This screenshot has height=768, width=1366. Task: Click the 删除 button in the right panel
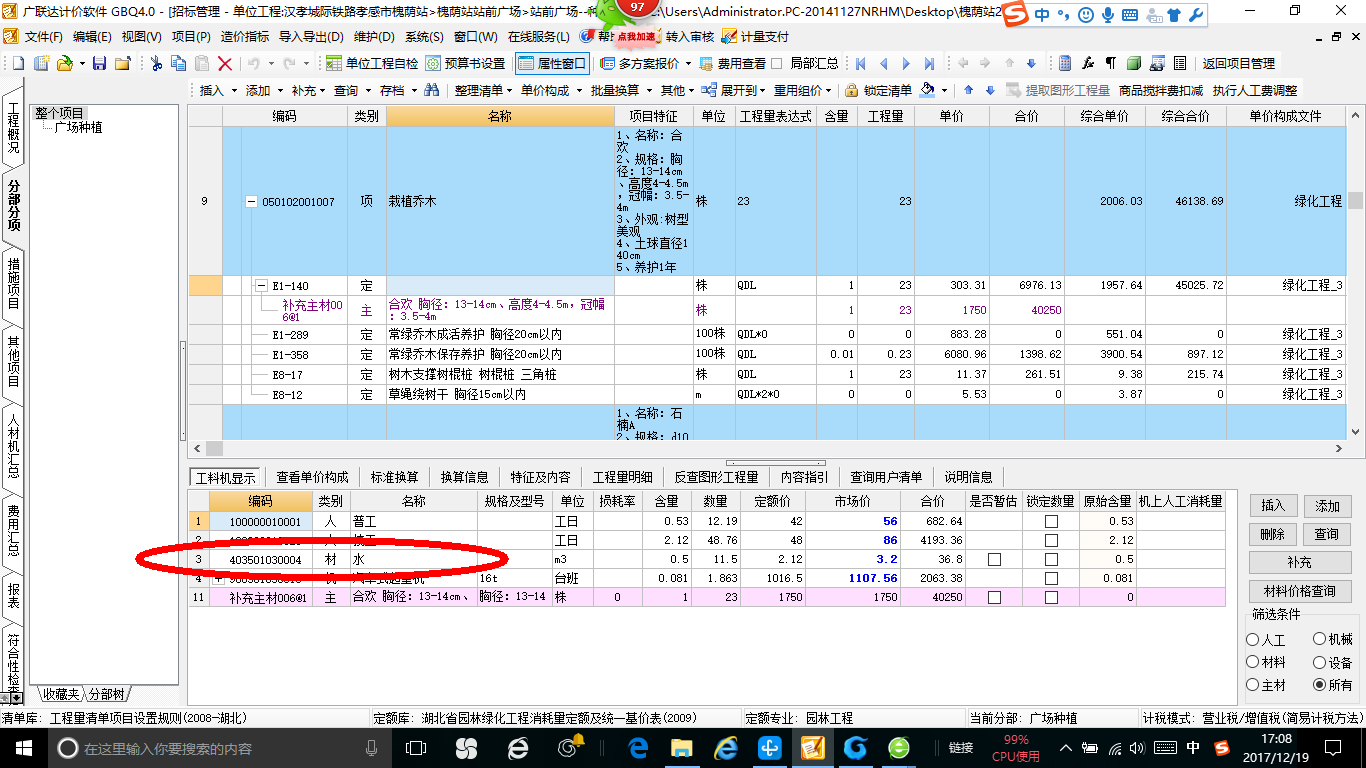[1273, 534]
